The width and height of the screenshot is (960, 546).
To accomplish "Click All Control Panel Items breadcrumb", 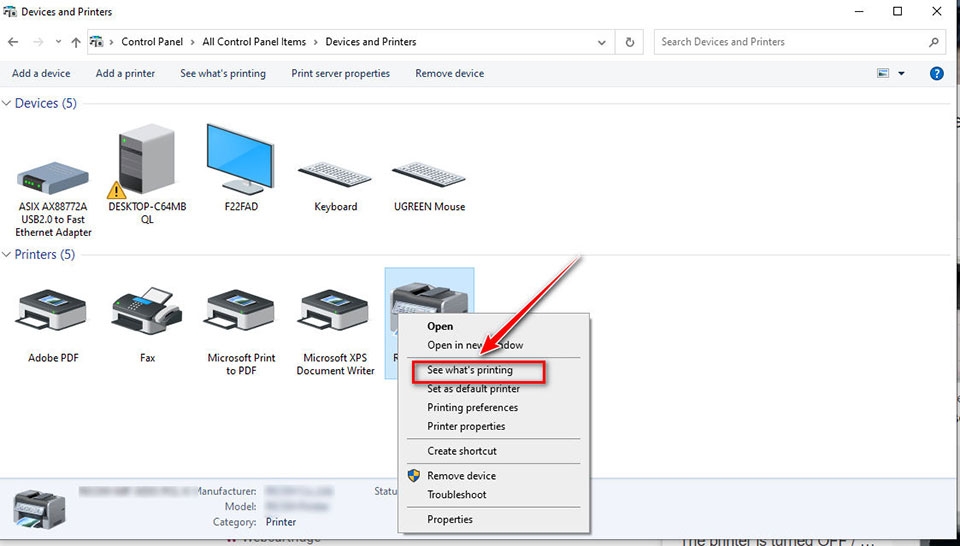I will tap(254, 42).
